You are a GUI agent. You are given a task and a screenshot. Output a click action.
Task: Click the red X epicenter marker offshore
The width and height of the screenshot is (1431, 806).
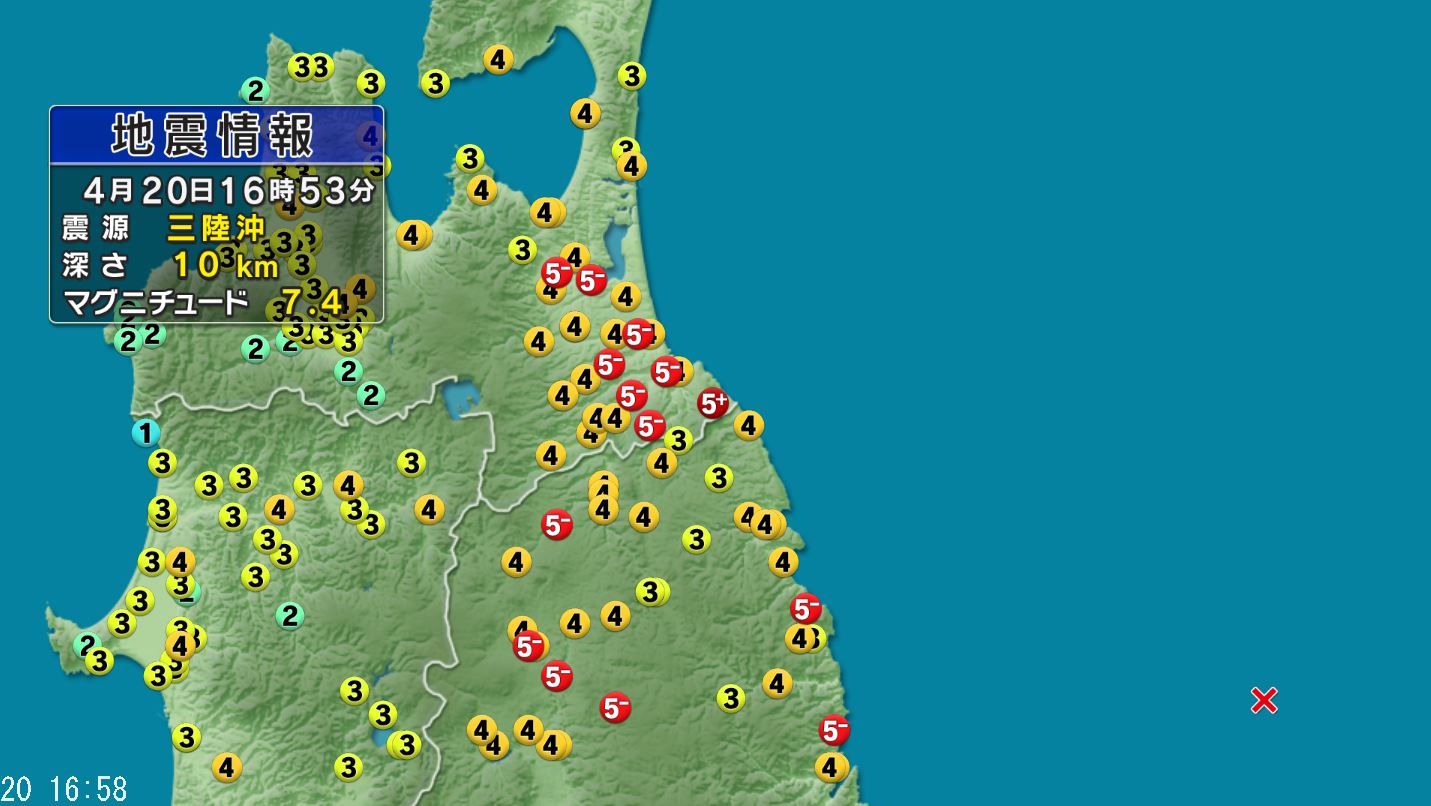click(x=1264, y=700)
